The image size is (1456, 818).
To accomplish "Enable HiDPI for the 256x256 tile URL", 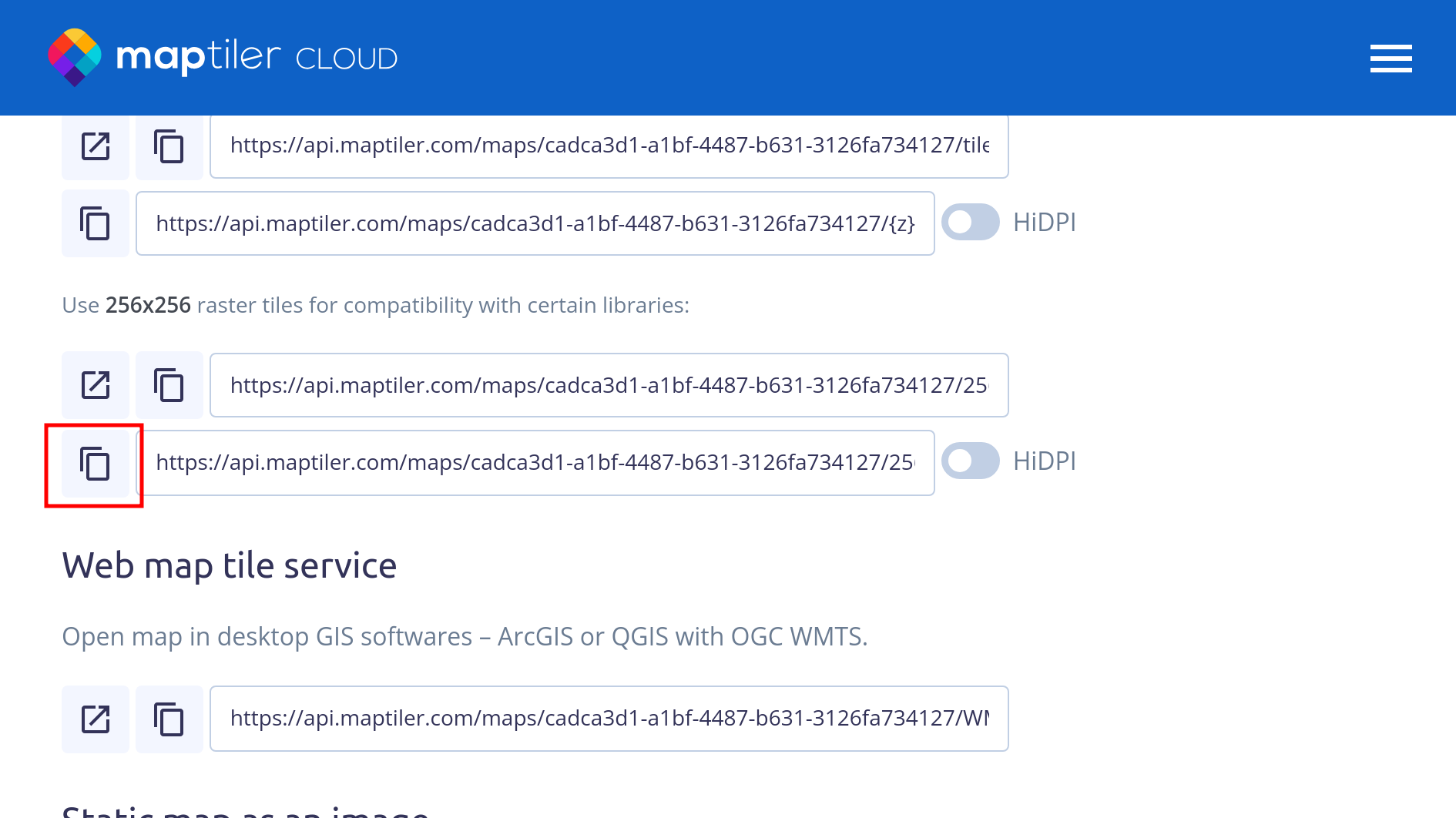I will (x=971, y=461).
